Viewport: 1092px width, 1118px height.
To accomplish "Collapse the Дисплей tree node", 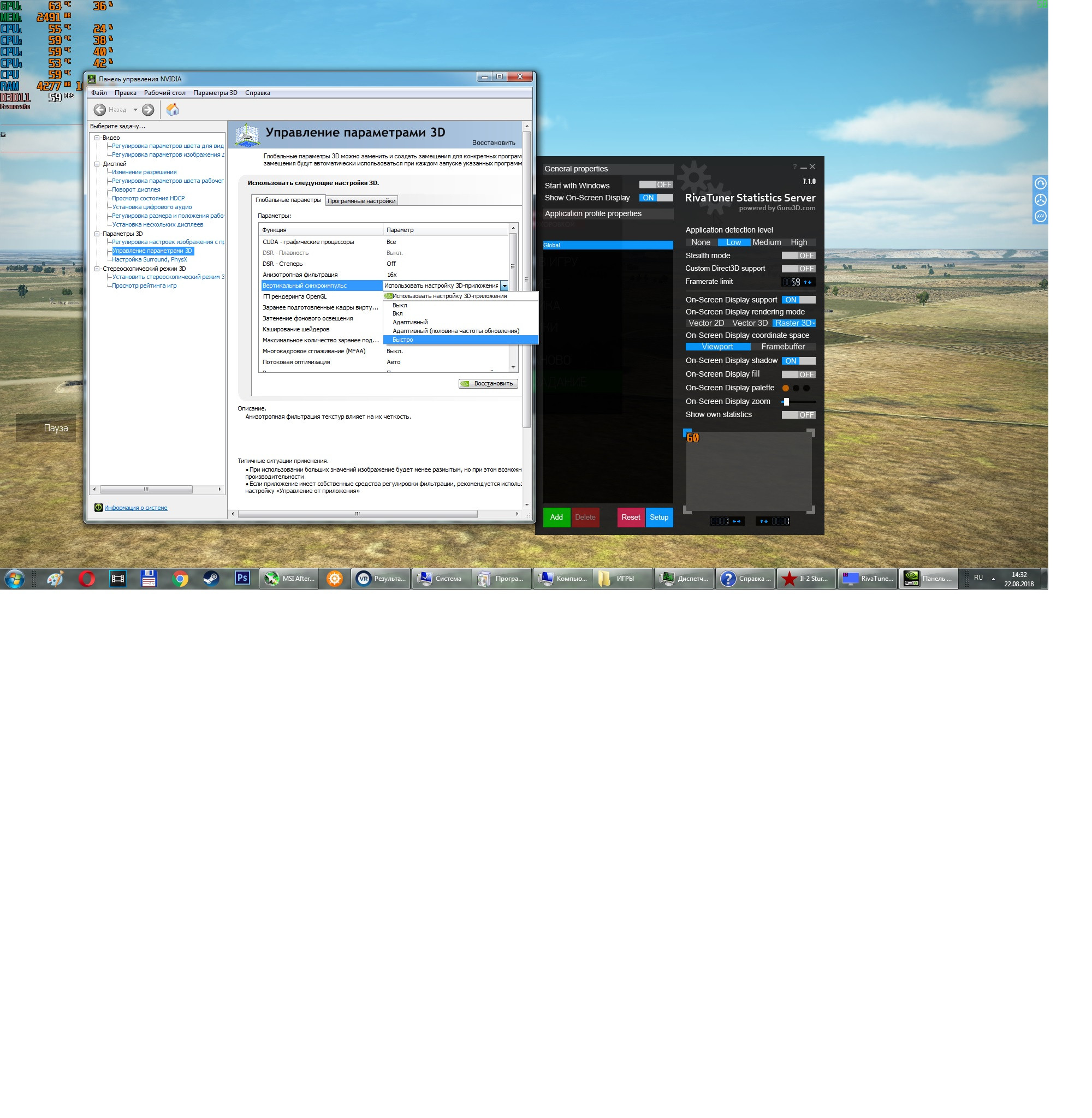I will (x=97, y=164).
